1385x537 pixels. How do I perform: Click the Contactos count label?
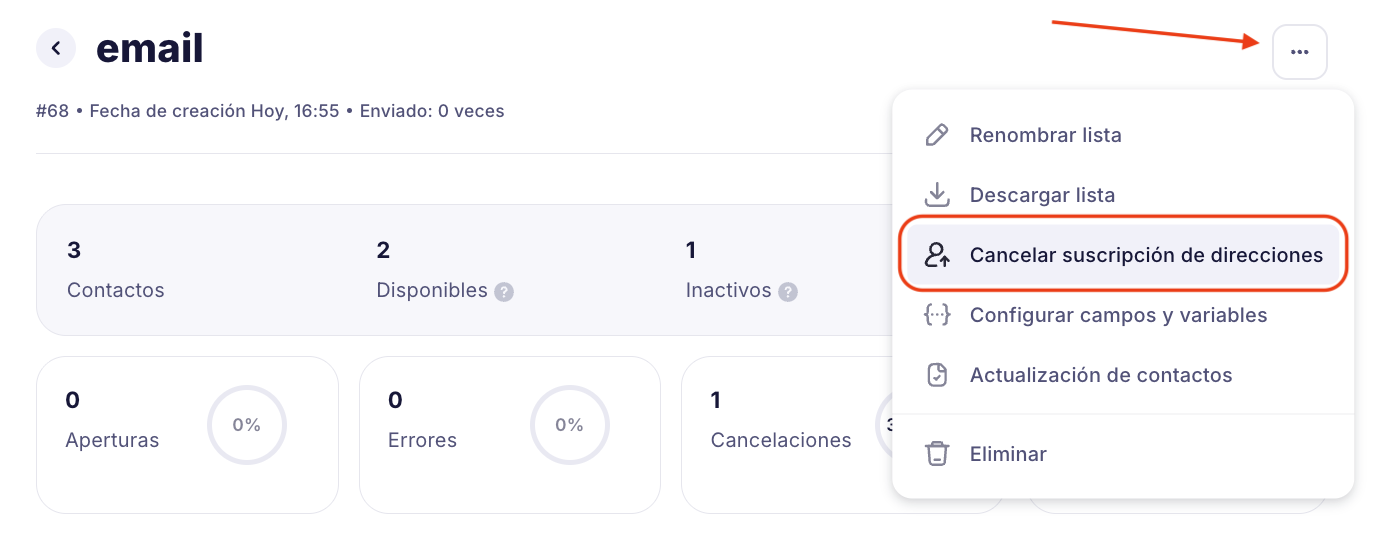(115, 290)
